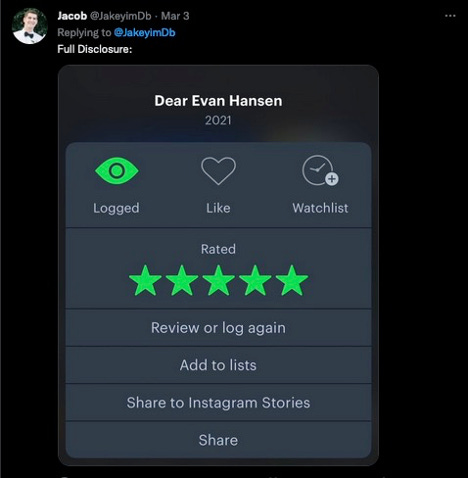Choose Review or log again
The image size is (468, 478).
coord(218,328)
